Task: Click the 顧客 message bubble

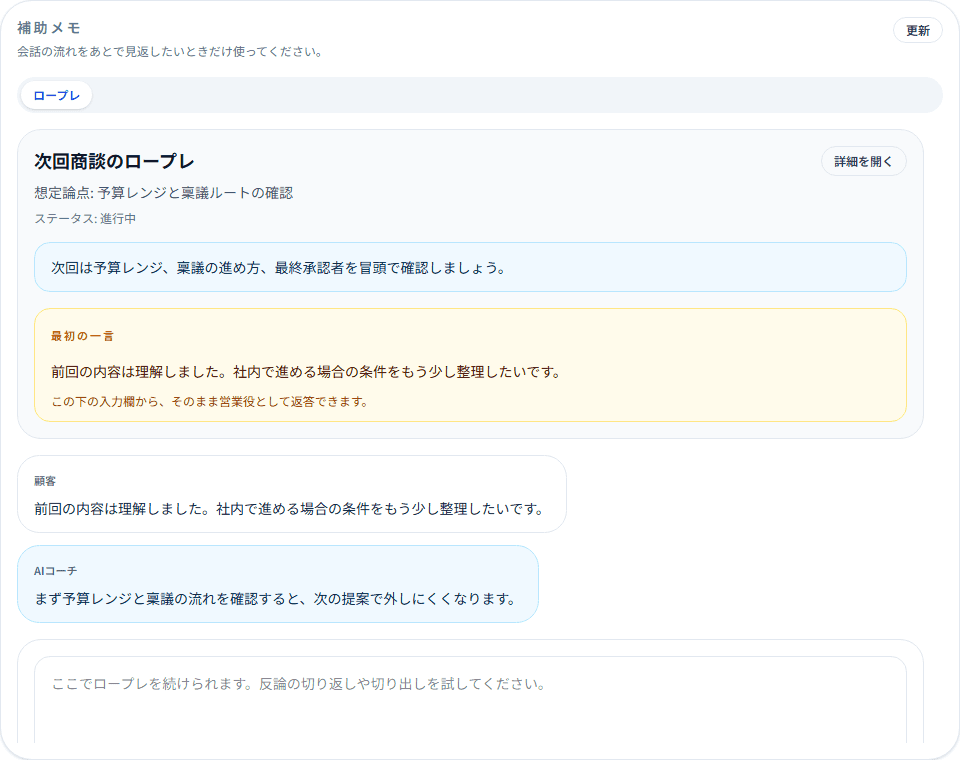Action: (x=292, y=494)
